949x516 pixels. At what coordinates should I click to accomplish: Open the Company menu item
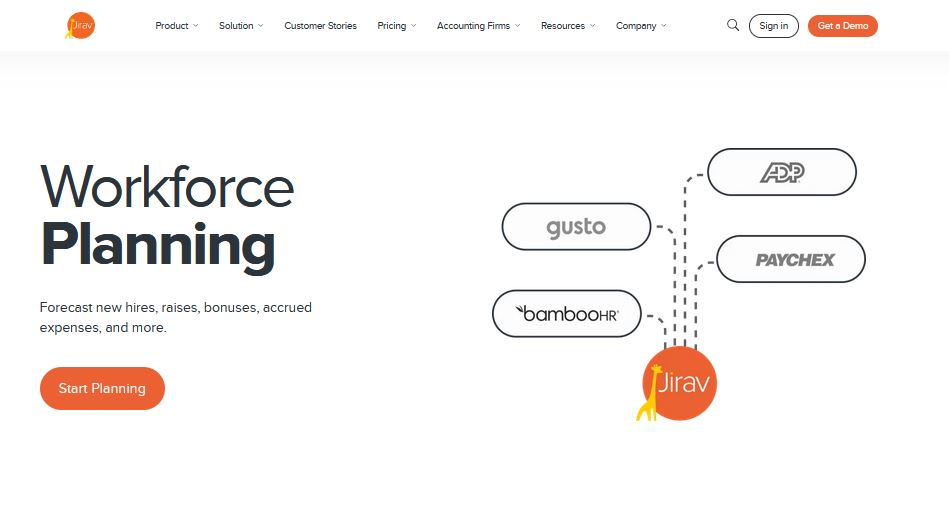636,26
